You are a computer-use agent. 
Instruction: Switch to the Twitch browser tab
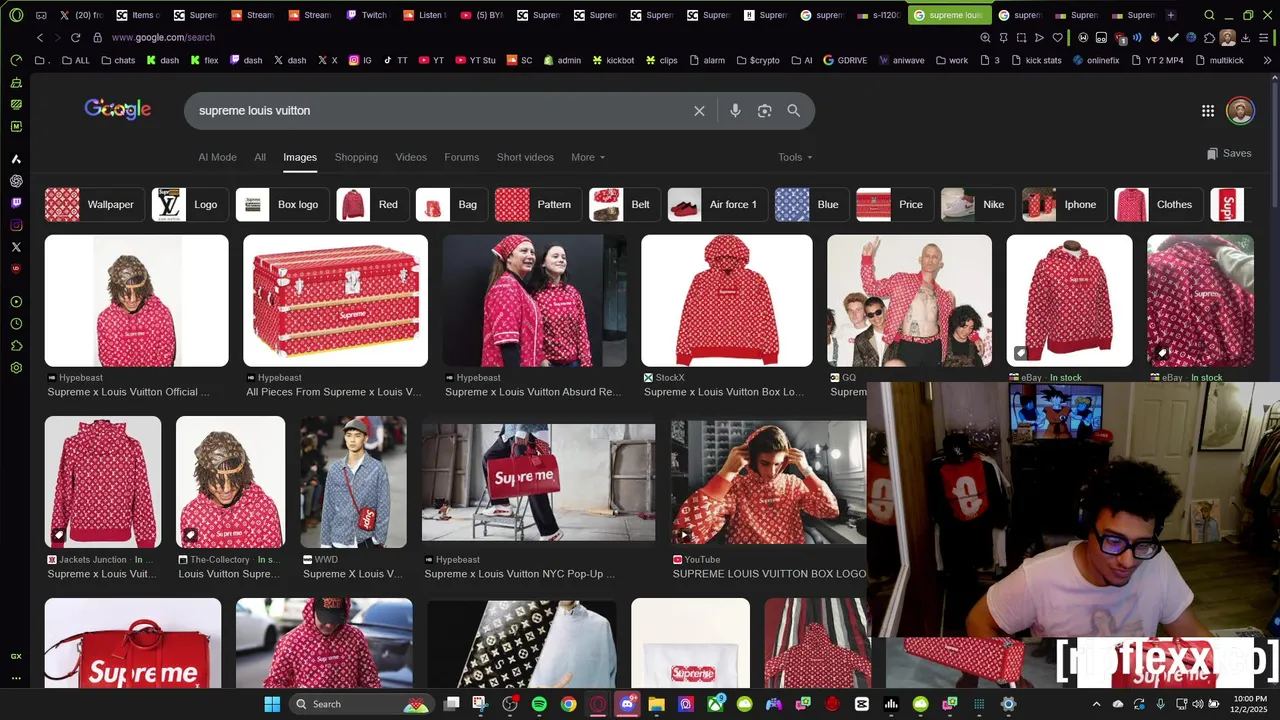367,15
